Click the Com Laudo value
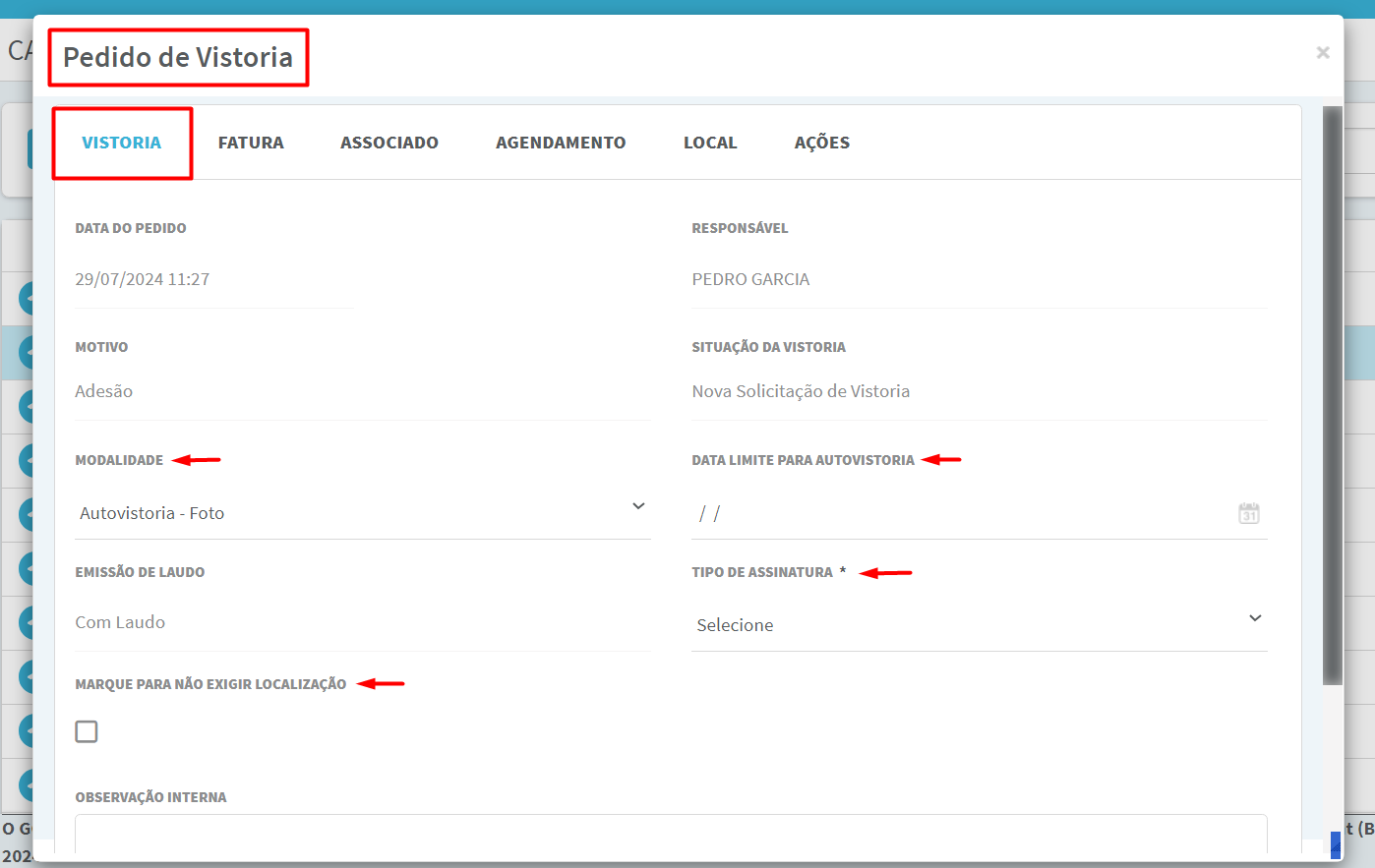This screenshot has height=868, width=1375. (120, 622)
